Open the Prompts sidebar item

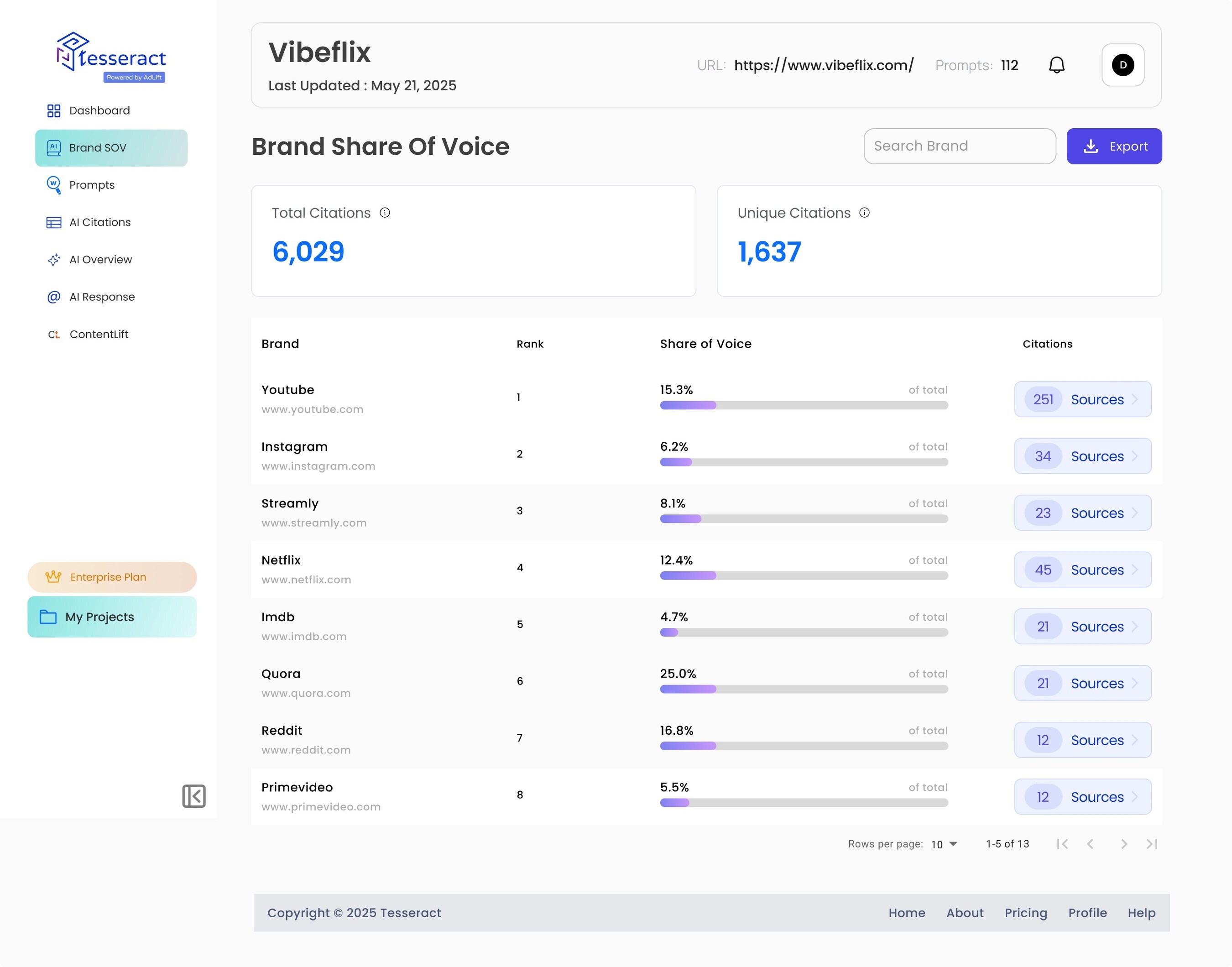(x=92, y=185)
